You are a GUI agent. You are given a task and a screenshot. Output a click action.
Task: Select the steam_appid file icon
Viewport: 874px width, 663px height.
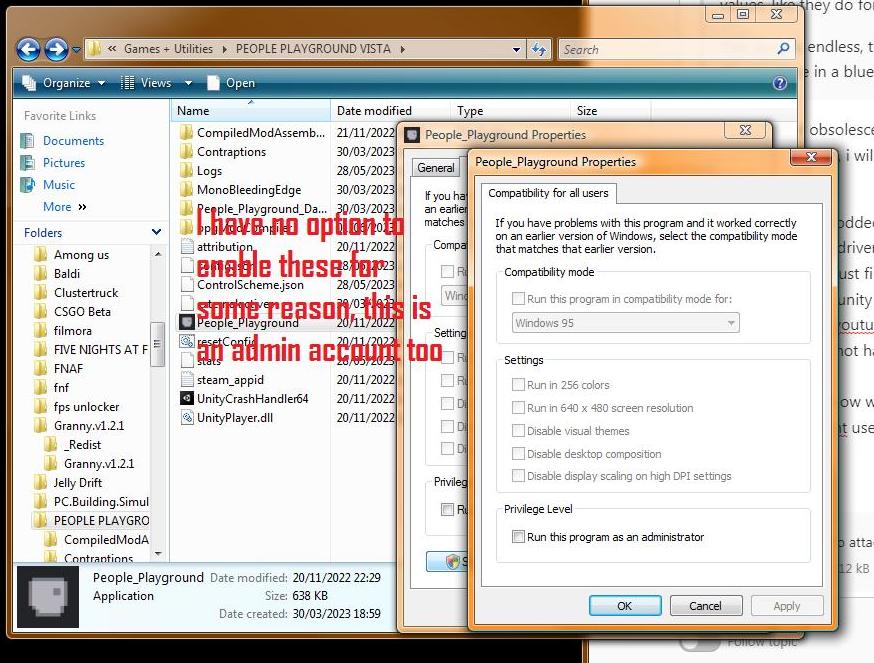187,379
